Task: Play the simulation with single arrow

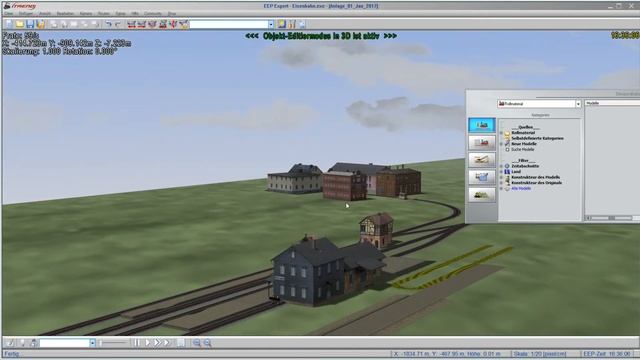Action: tap(148, 343)
